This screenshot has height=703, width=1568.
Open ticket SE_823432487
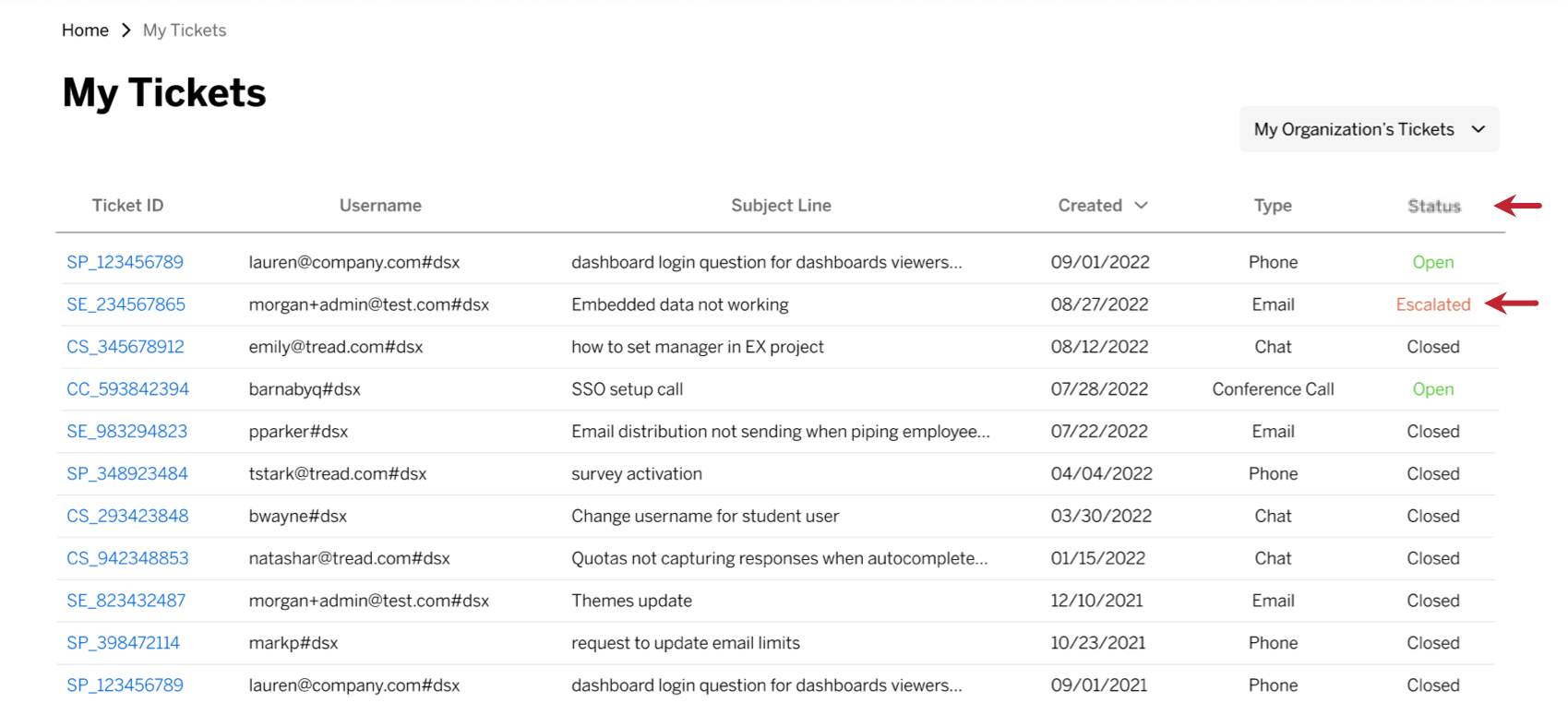point(126,602)
